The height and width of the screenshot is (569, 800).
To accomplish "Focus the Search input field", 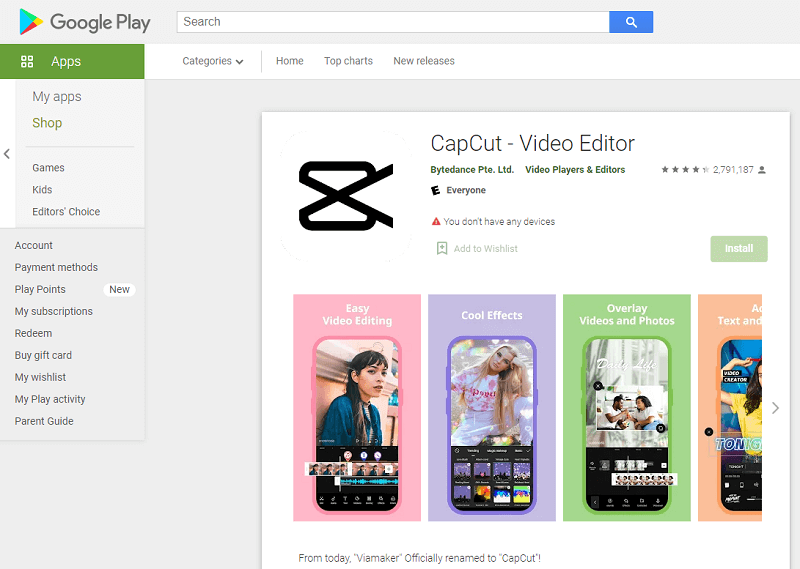I will 393,22.
